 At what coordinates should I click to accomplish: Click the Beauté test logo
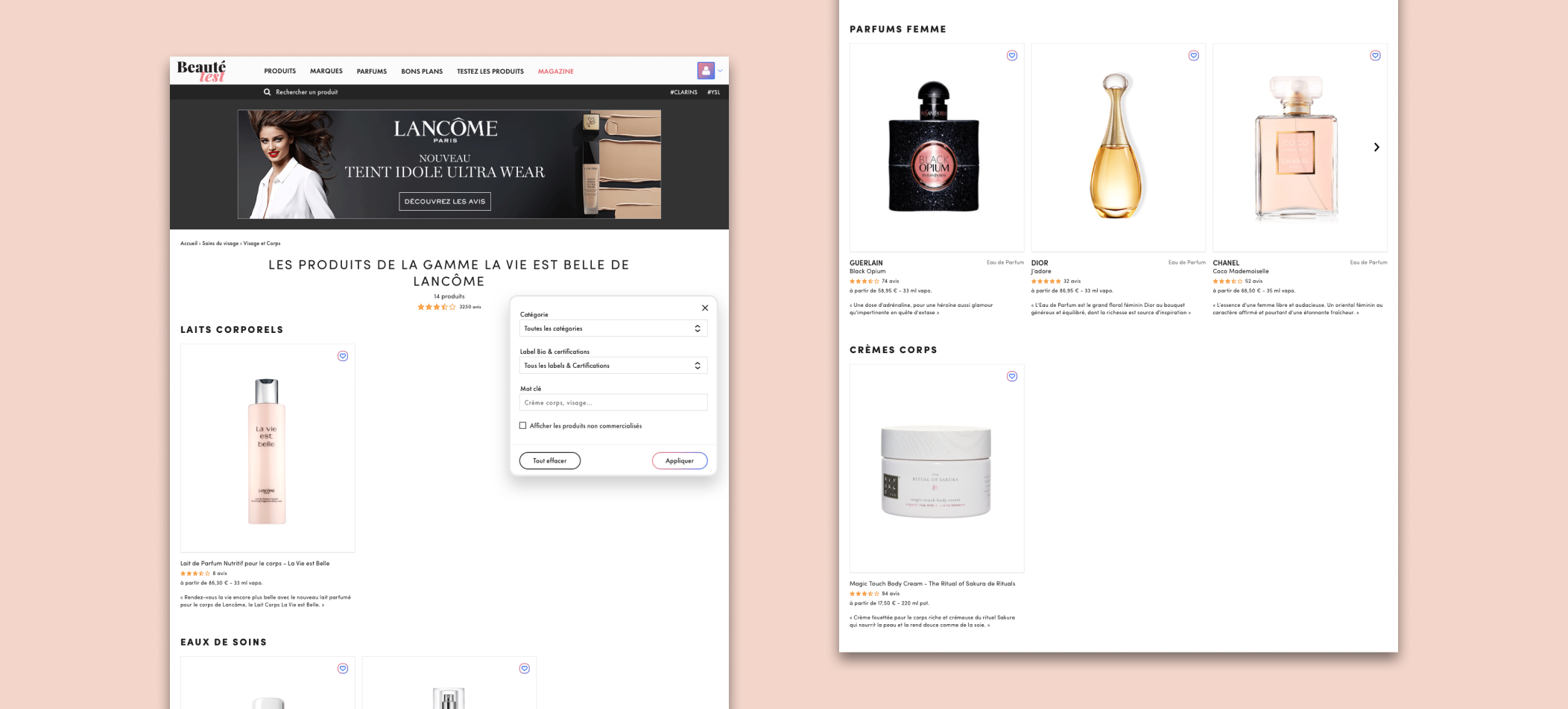click(201, 71)
